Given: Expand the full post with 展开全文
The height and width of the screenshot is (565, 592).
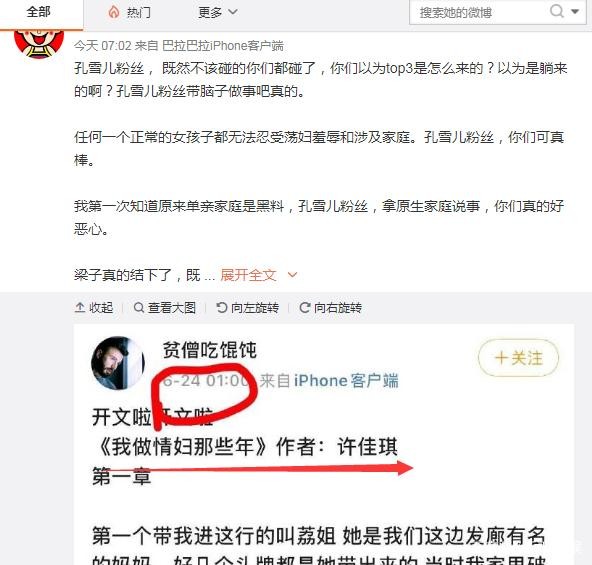Looking at the screenshot, I should point(248,275).
